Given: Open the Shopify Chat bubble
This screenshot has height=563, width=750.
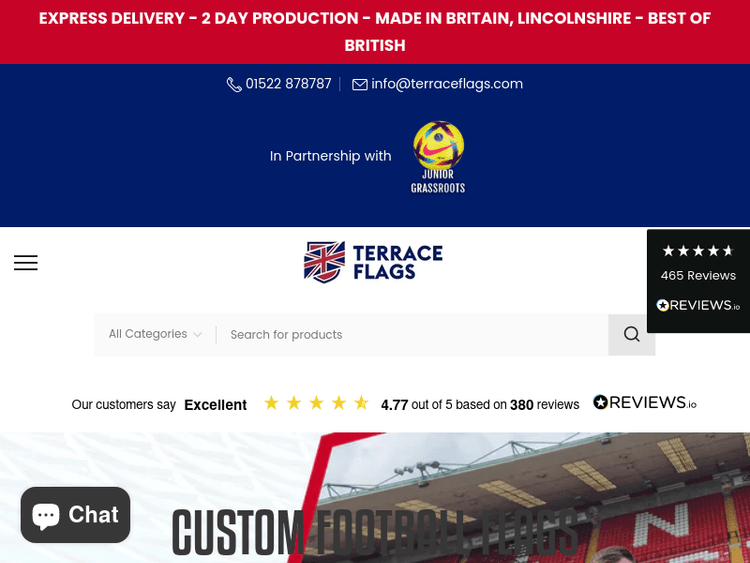Looking at the screenshot, I should 76,515.
